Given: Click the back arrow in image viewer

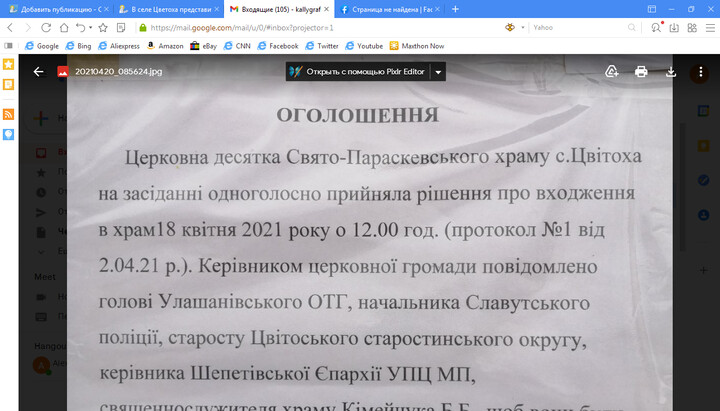Looking at the screenshot, I should point(39,72).
